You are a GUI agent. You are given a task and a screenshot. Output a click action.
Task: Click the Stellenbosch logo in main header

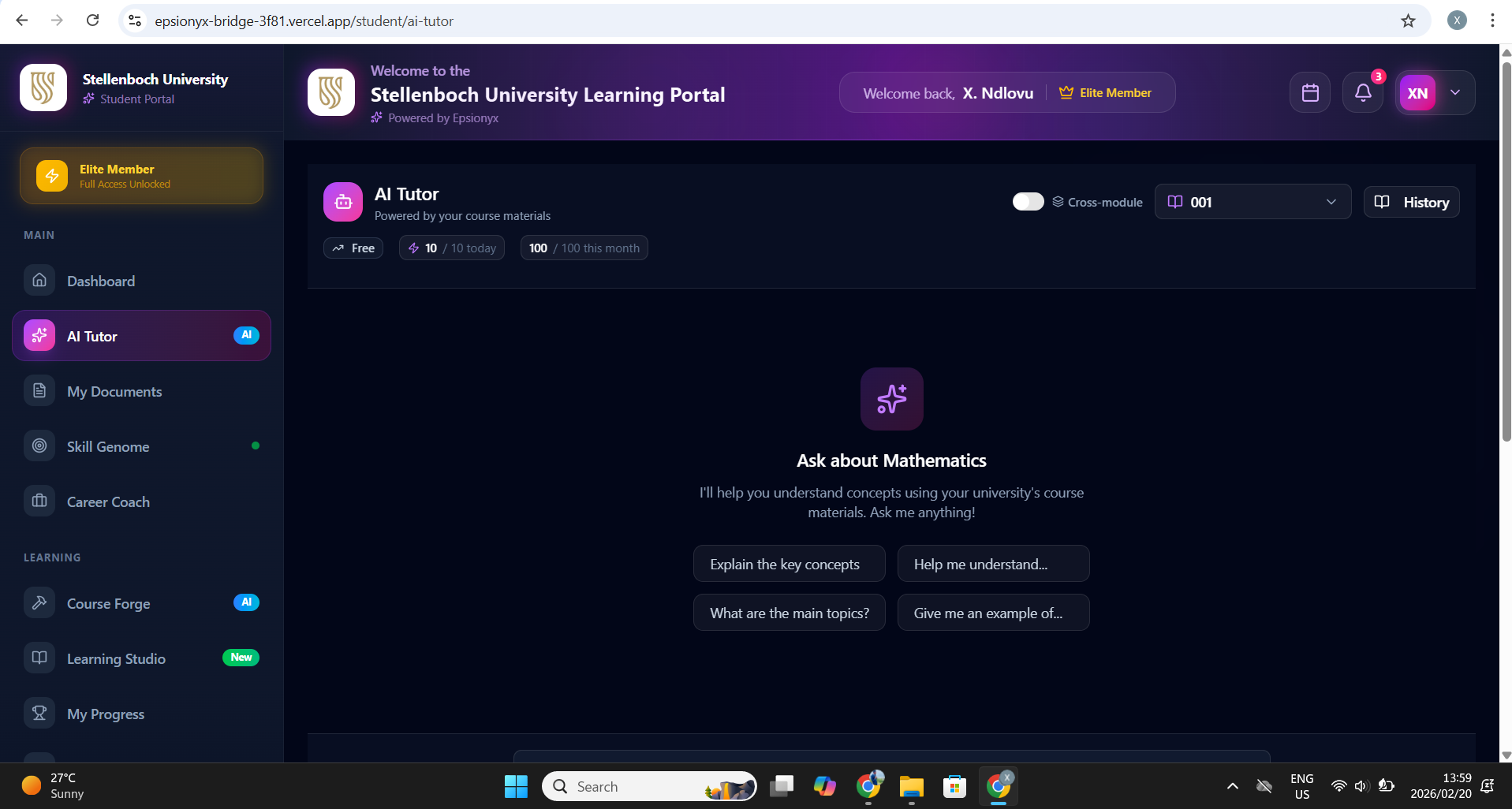(331, 92)
